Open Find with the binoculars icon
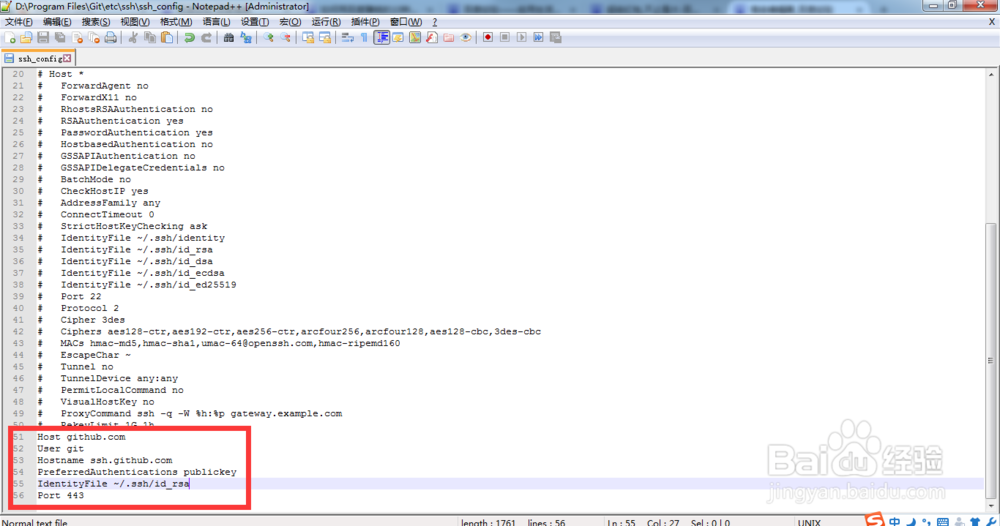 click(228, 38)
